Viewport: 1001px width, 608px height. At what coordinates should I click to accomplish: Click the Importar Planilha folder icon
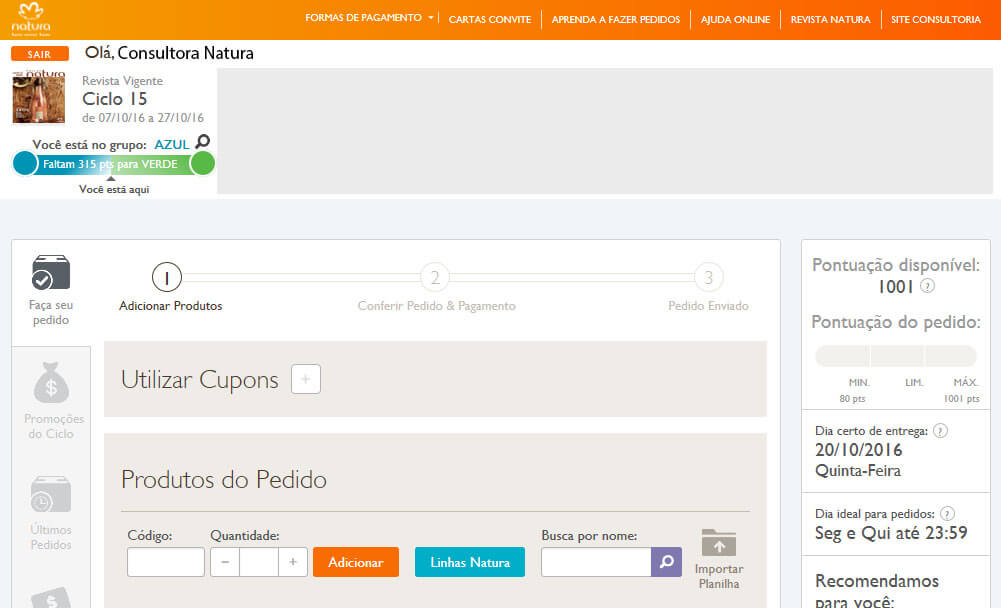coord(719,543)
